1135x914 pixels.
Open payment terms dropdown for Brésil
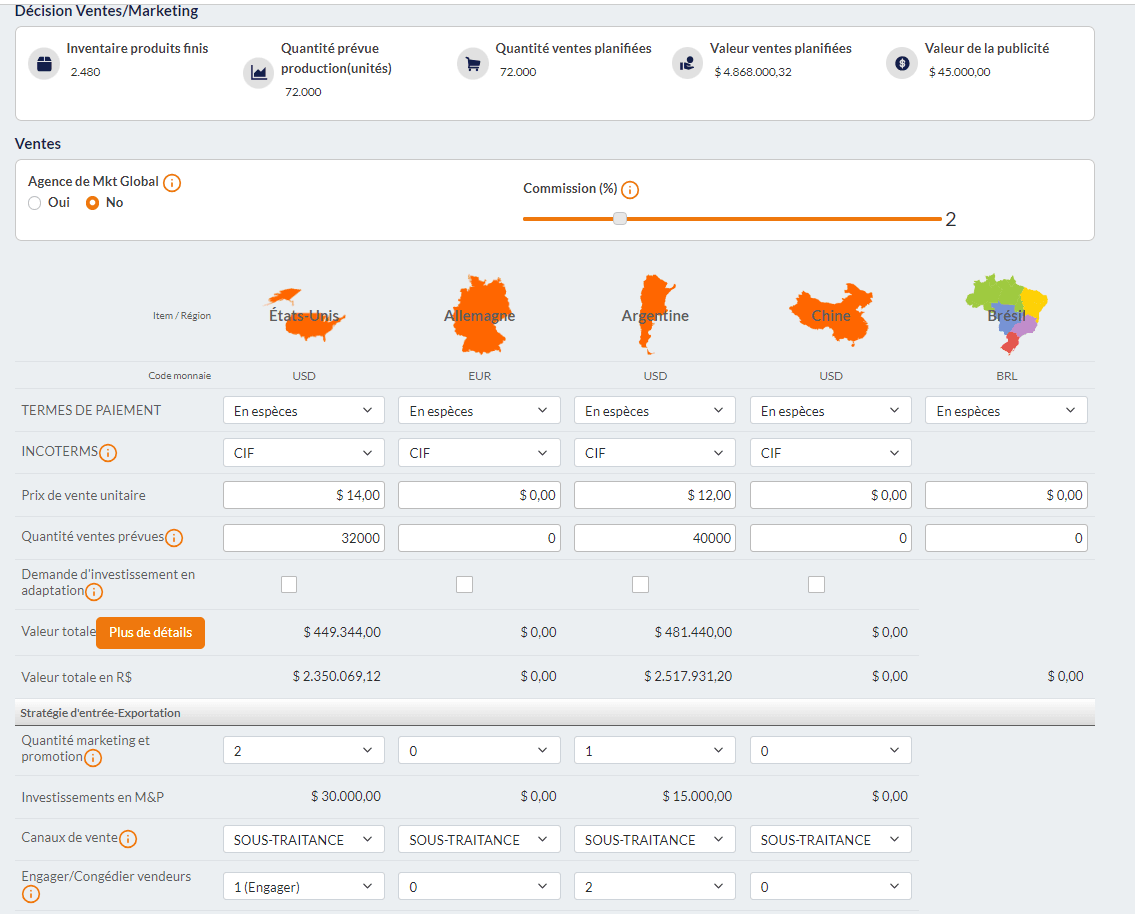click(x=1006, y=411)
